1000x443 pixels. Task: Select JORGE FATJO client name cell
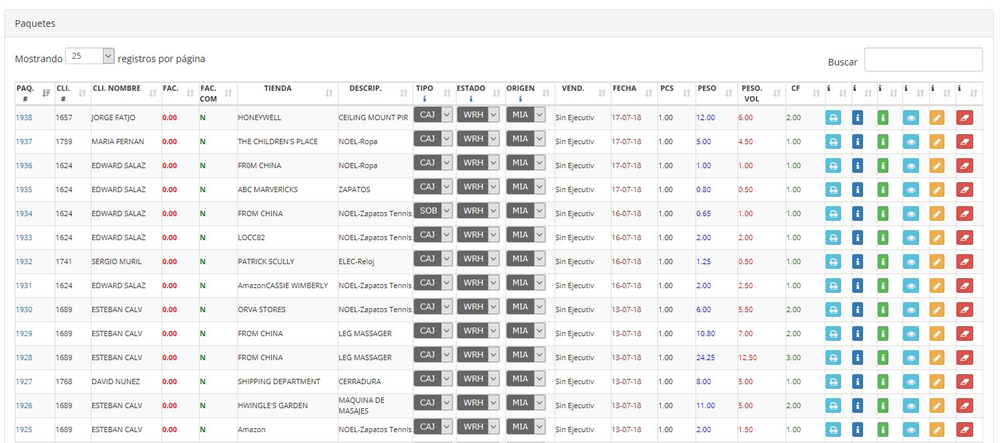(126, 118)
